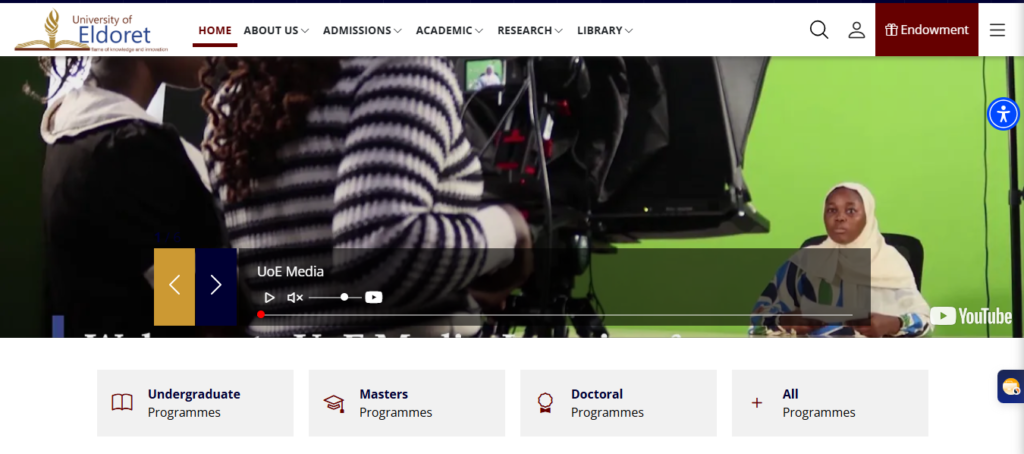Open YouTube icon in media controls
Image resolution: width=1024 pixels, height=454 pixels.
pyautogui.click(x=374, y=297)
